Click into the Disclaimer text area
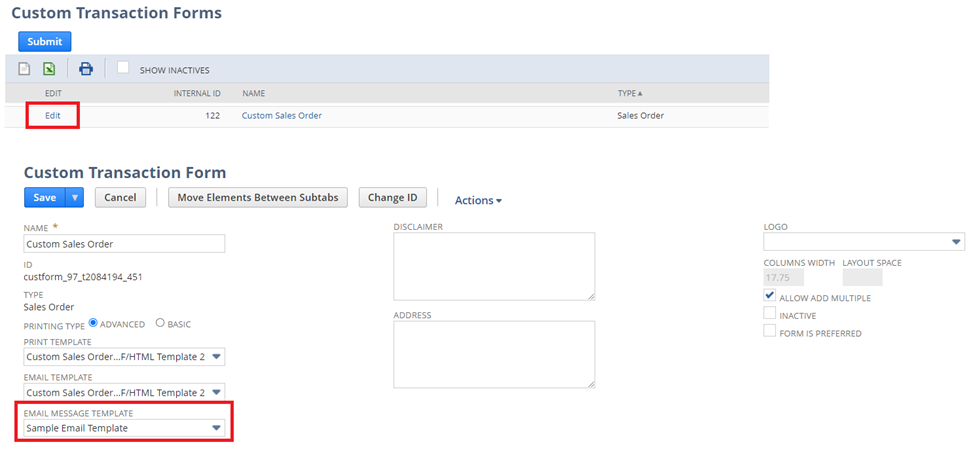Viewport: 975px width, 455px height. pyautogui.click(x=494, y=267)
